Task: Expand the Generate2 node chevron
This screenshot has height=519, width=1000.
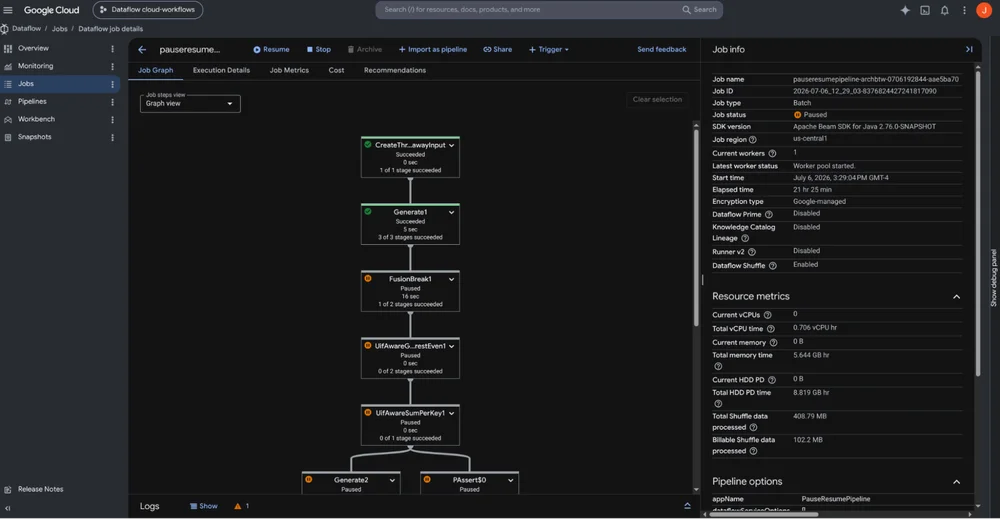Action: click(x=392, y=480)
